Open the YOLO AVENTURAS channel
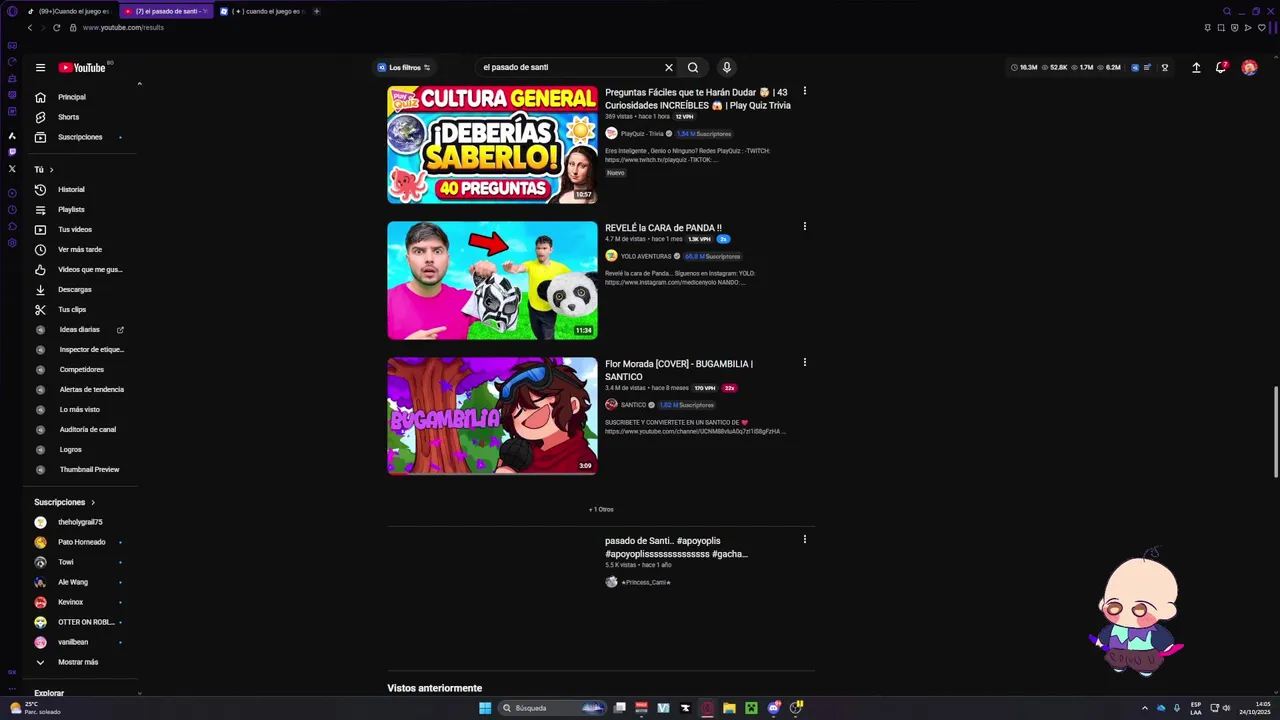The image size is (1280, 720). point(645,256)
